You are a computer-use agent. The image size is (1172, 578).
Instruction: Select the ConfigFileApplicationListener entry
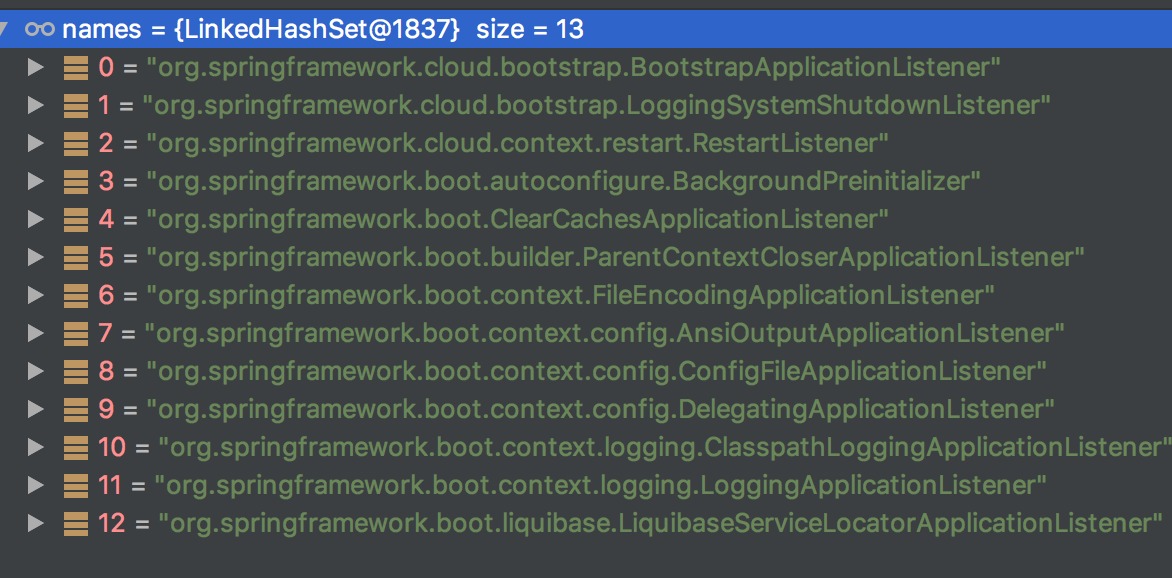pyautogui.click(x=596, y=371)
